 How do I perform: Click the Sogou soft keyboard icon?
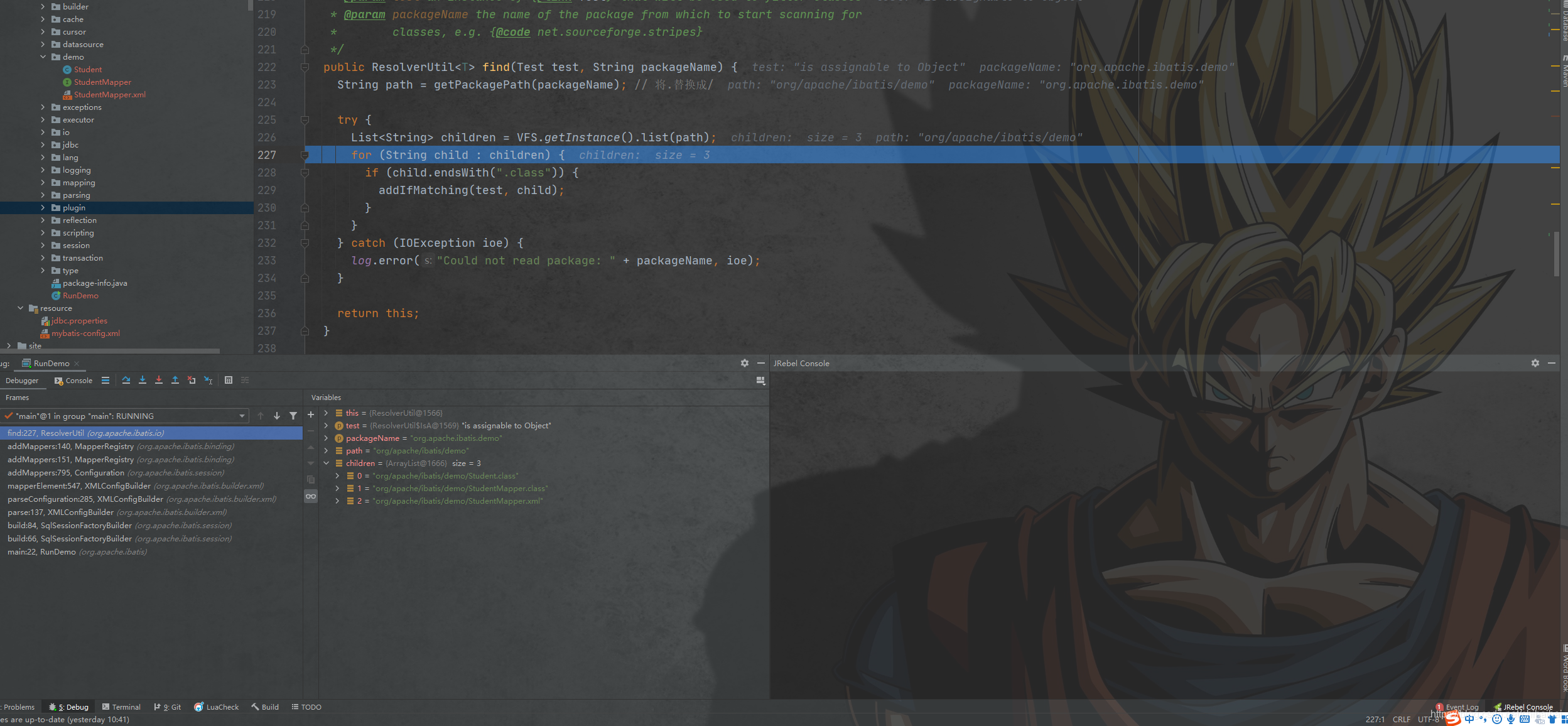click(1525, 719)
